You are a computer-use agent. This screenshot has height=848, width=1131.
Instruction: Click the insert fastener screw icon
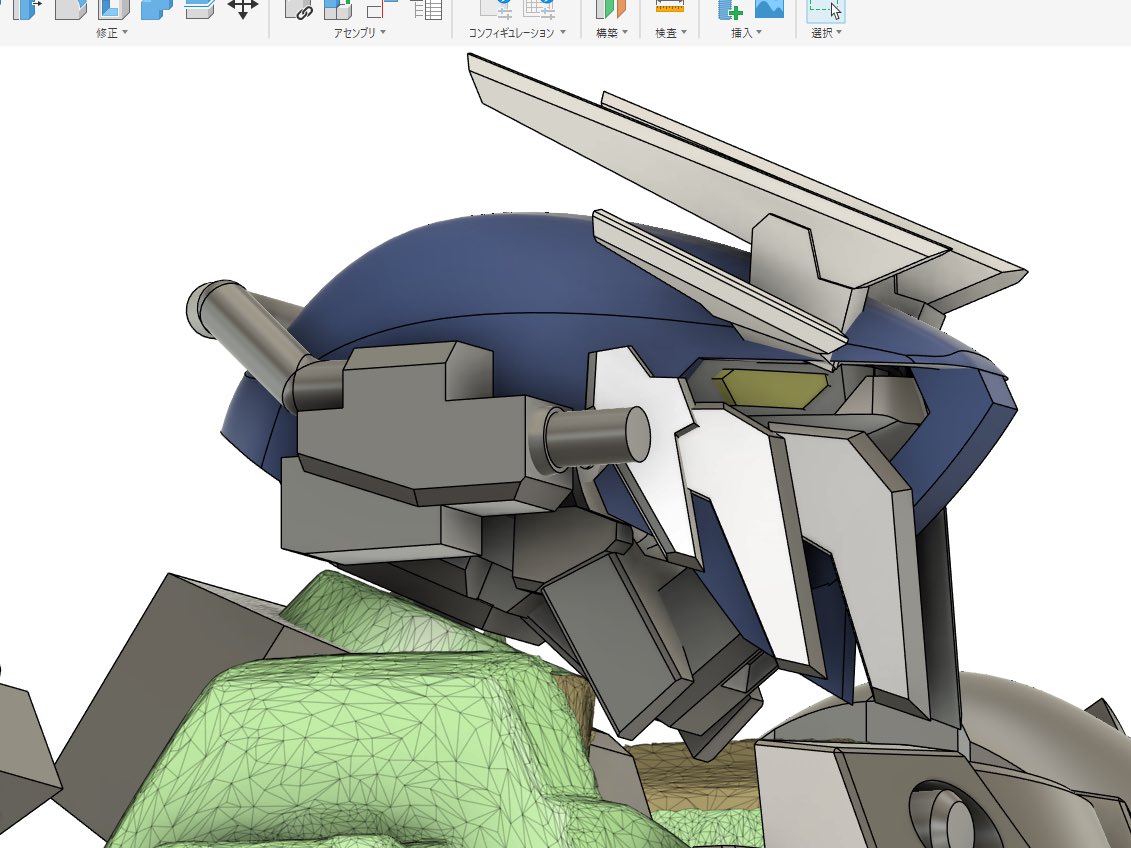tap(730, 9)
